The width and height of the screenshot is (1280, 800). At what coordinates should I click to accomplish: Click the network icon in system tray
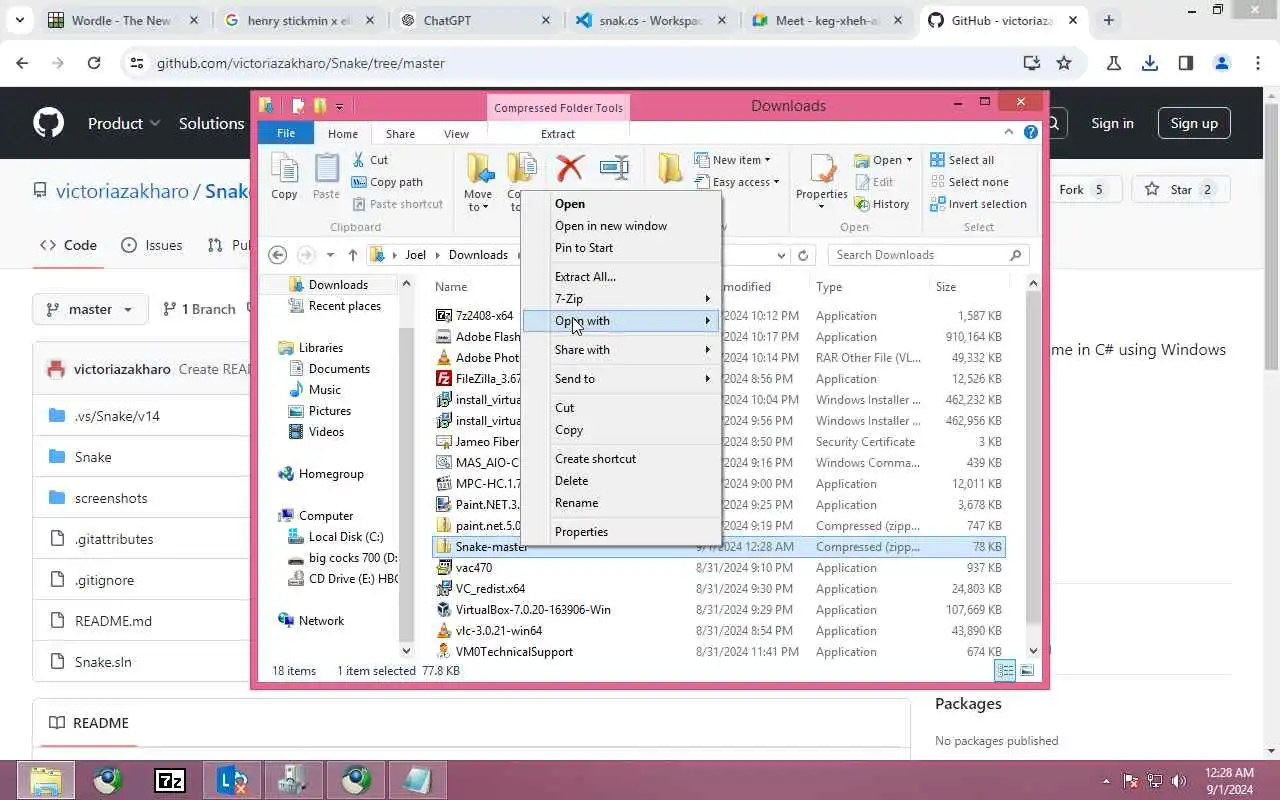click(1155, 781)
